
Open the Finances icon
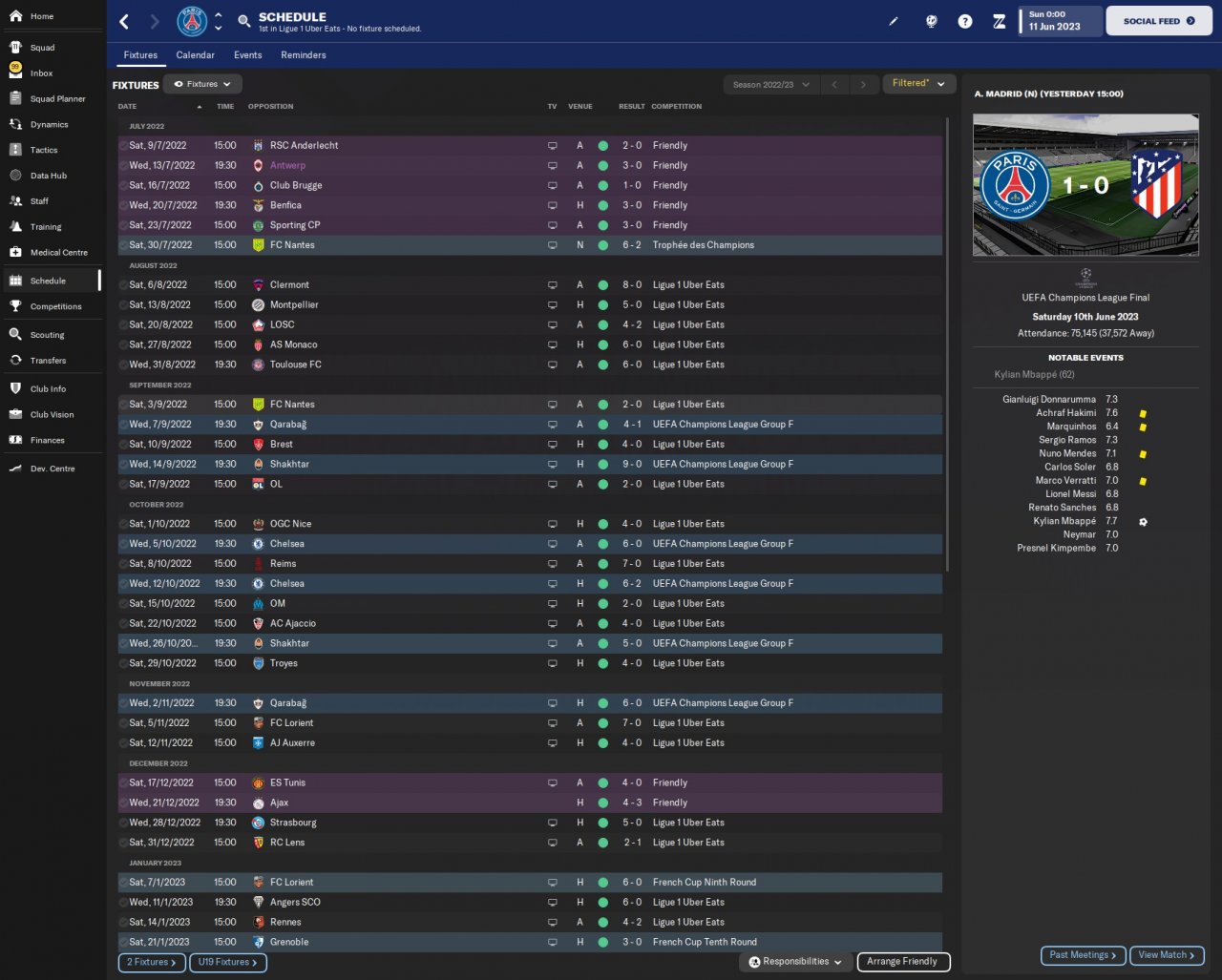tap(15, 440)
